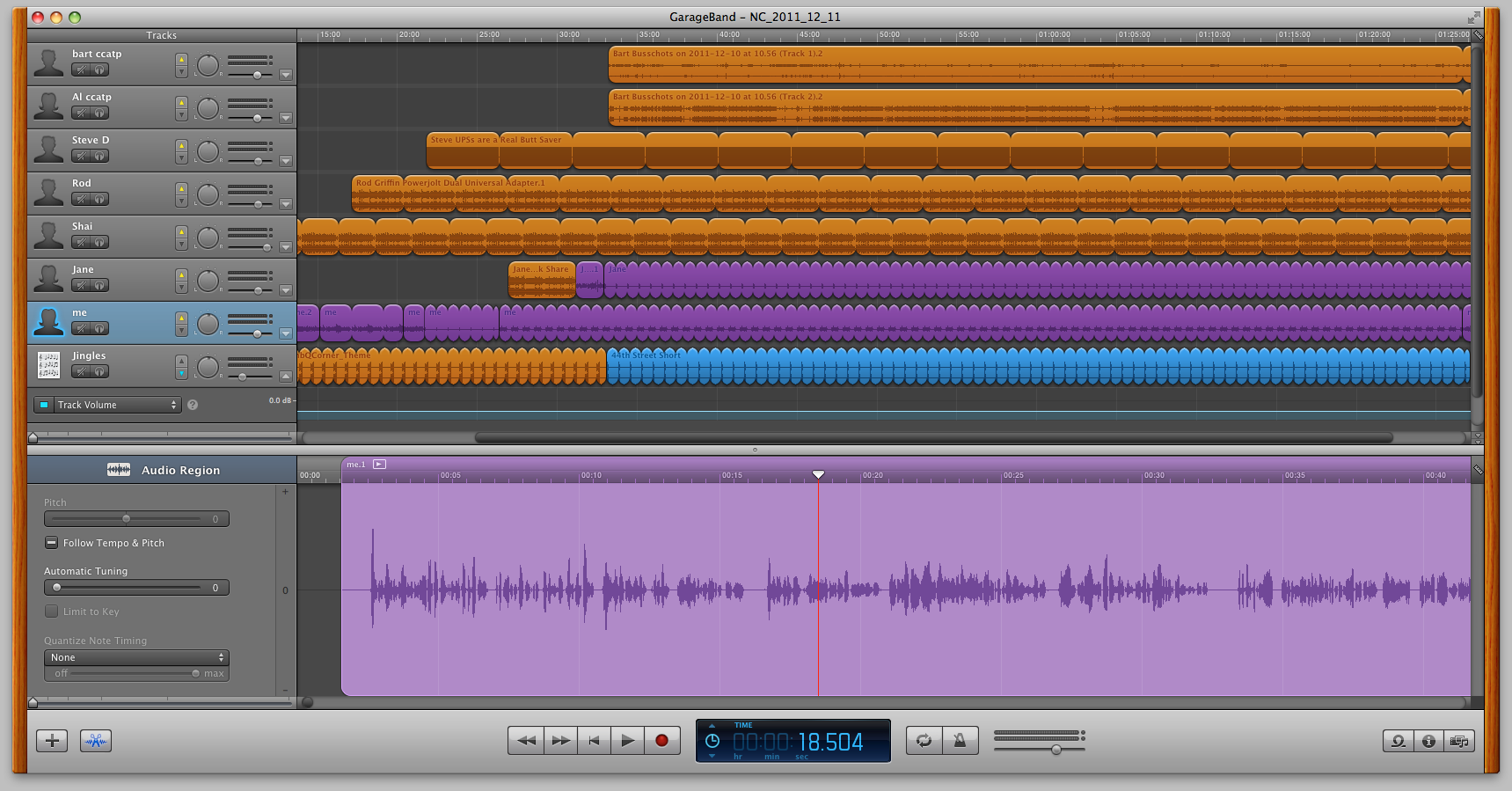Click the master volume slider knob

1056,750
